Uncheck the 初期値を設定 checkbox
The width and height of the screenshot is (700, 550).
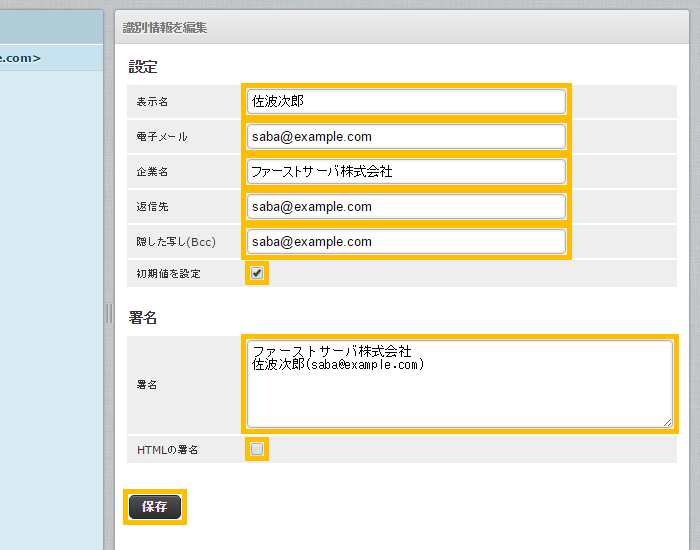257,273
